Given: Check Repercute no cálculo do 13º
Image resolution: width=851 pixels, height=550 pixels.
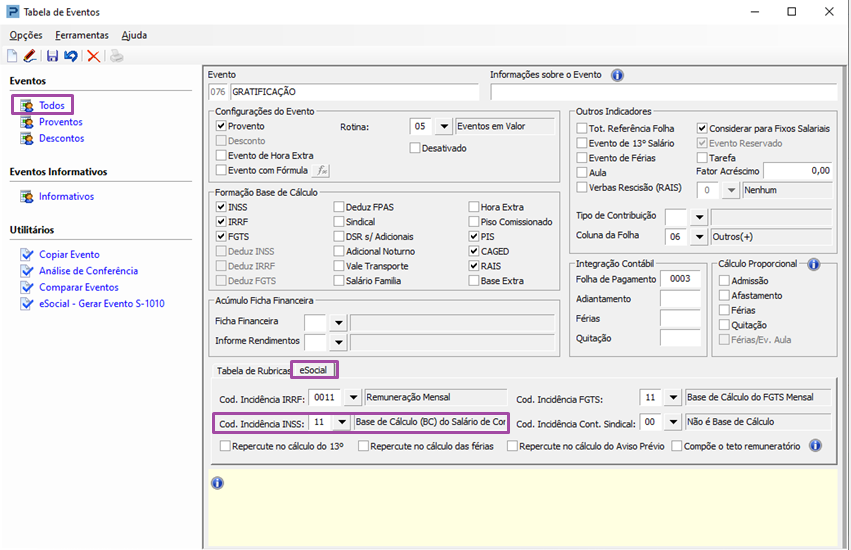Looking at the screenshot, I should coord(225,446).
